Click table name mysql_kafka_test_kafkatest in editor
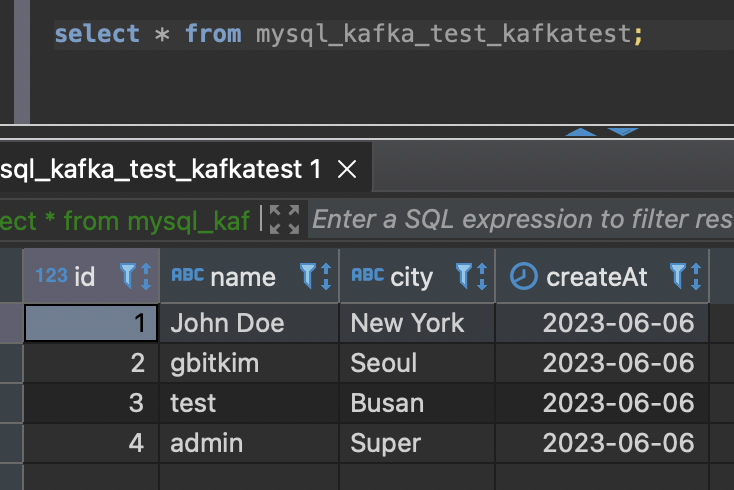734x490 pixels. tap(444, 35)
